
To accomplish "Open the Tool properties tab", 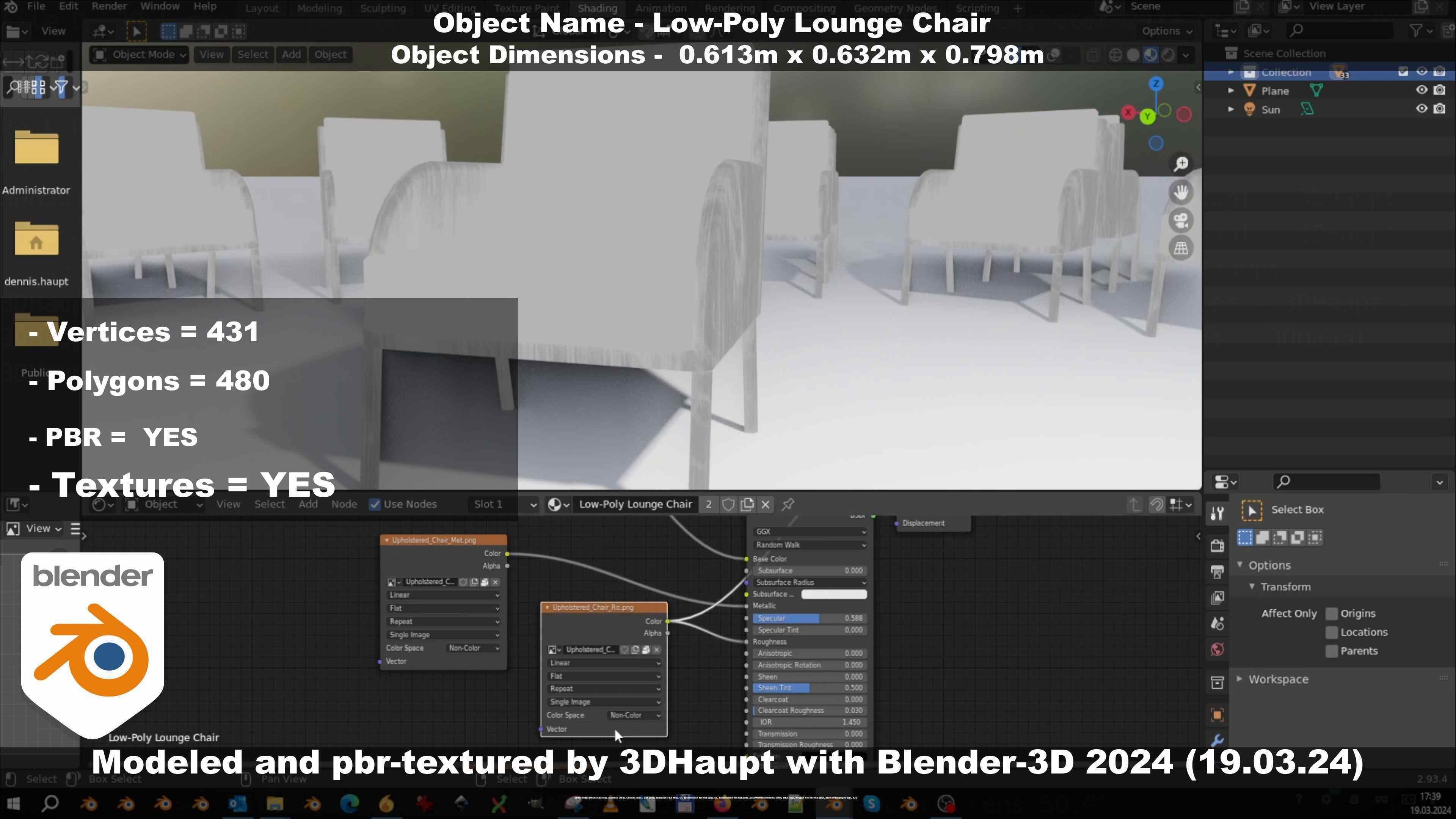I will click(x=1217, y=513).
